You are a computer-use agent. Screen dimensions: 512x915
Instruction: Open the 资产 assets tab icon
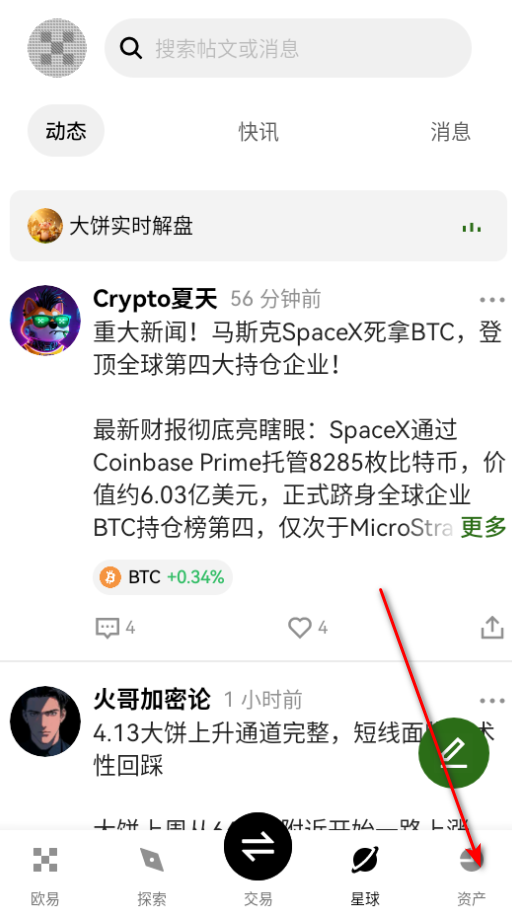(471, 860)
